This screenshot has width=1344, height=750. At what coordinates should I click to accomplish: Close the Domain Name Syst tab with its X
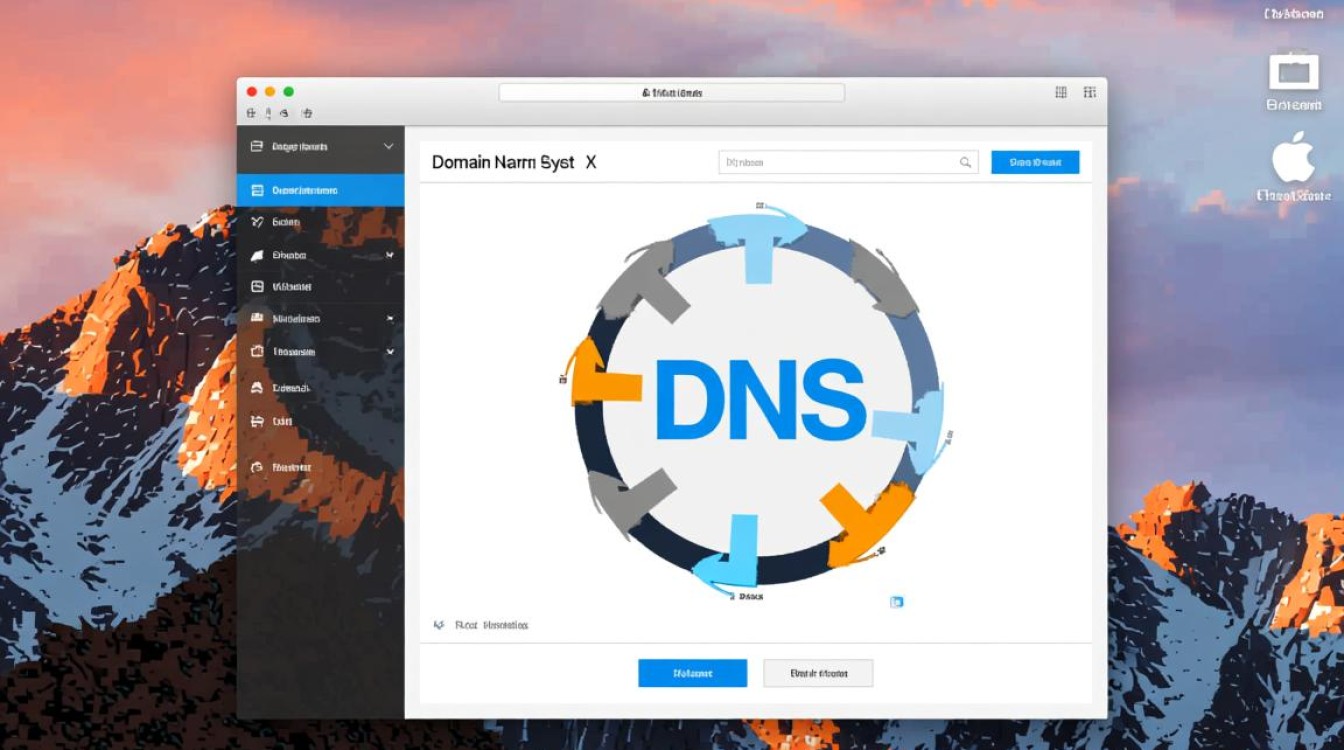(x=592, y=161)
